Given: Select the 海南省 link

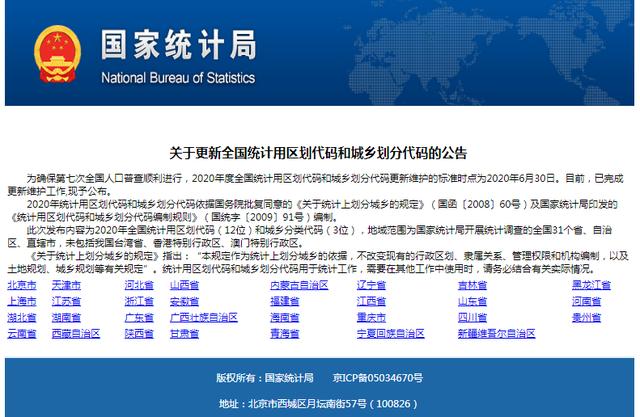Looking at the screenshot, I should coord(285,317).
